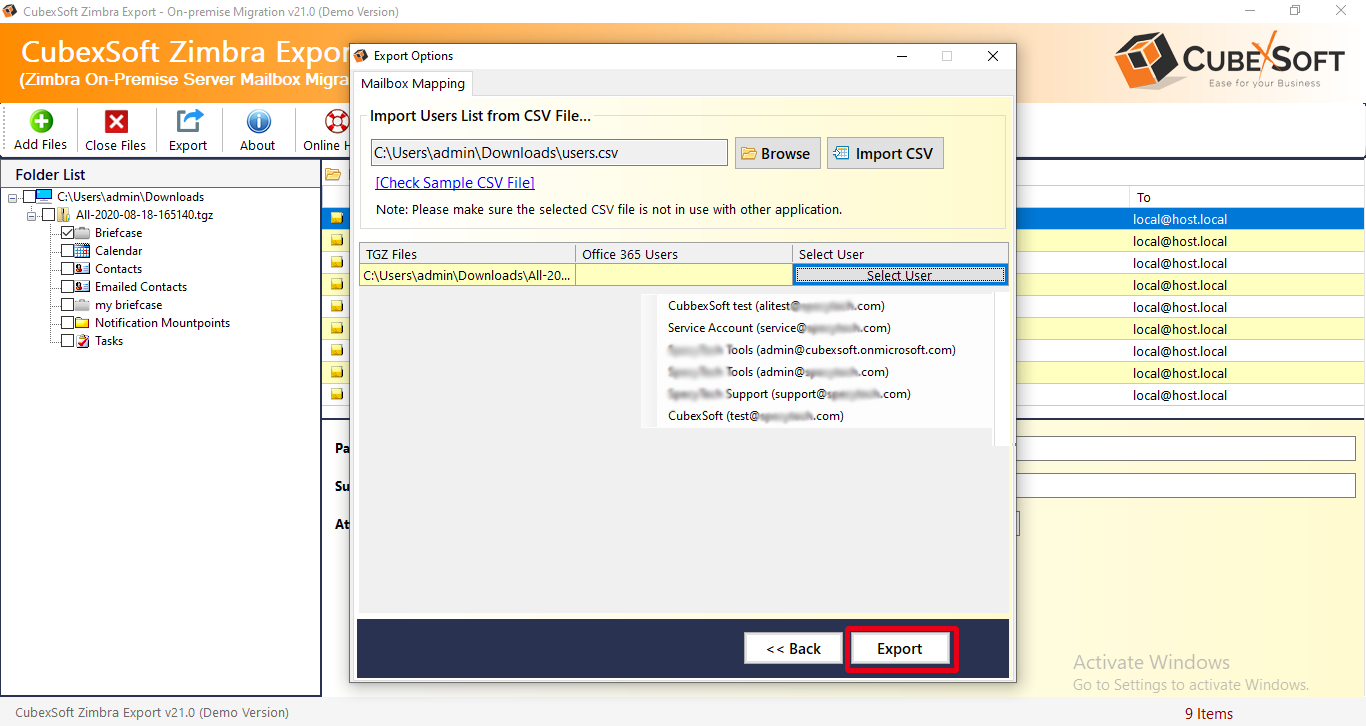The height and width of the screenshot is (726, 1366).
Task: Check the Emailed Contacts checkbox
Action: 67,287
